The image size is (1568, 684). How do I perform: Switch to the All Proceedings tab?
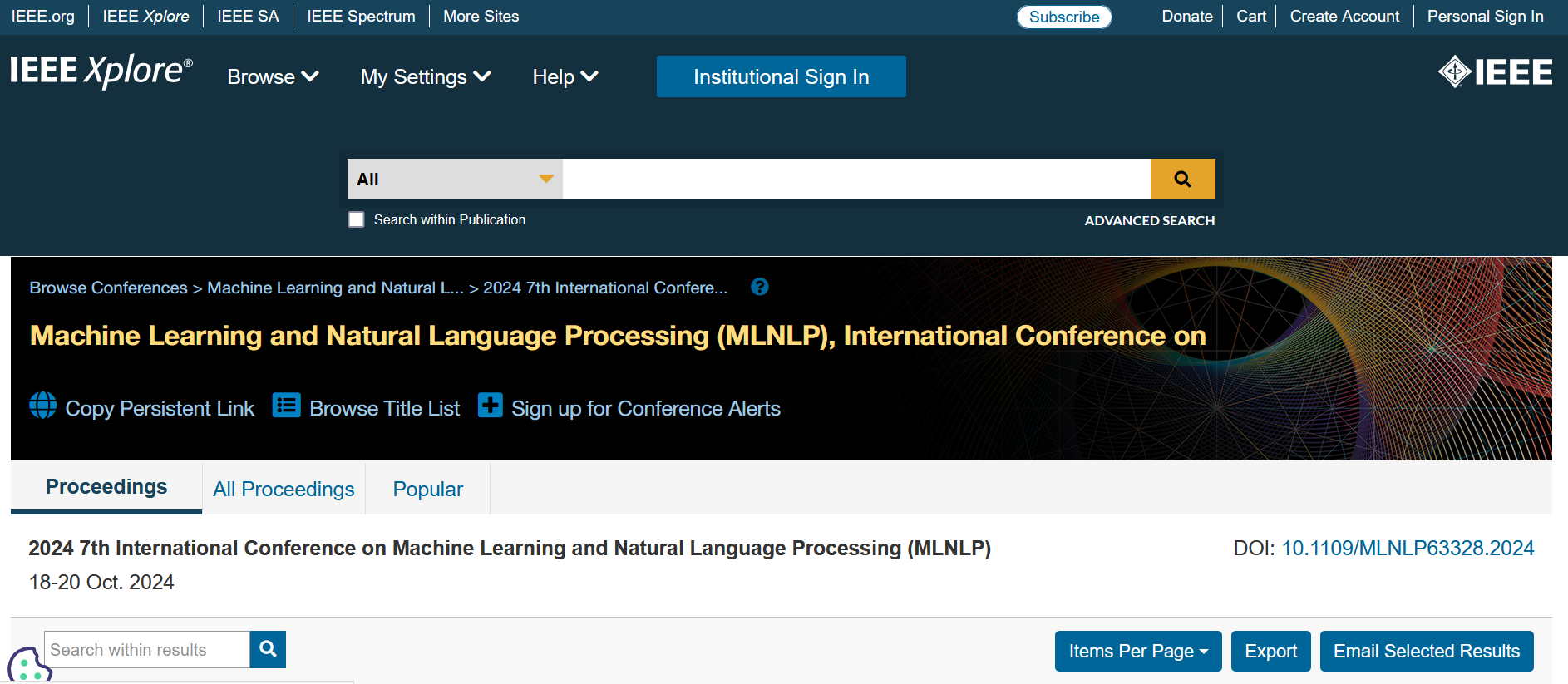284,490
